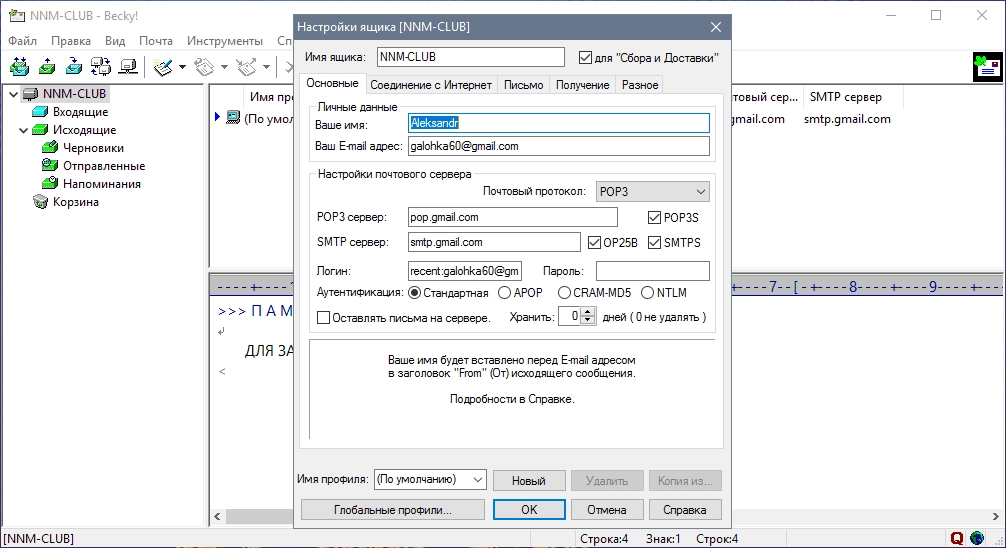This screenshot has width=1006, height=548.
Task: Click the globe icon in status bar
Action: coord(977,538)
